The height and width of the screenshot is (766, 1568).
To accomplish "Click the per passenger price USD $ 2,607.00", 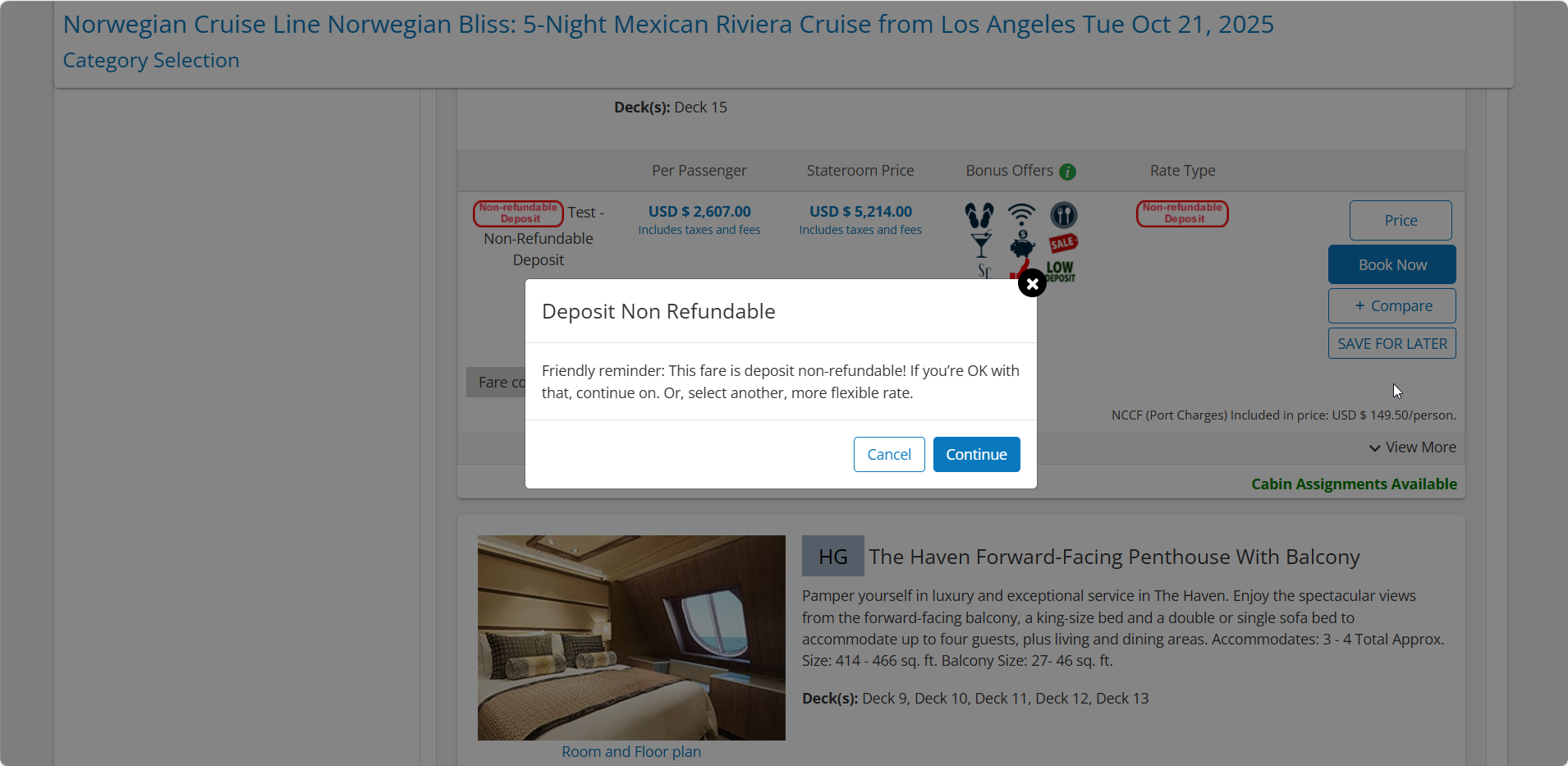I will (699, 212).
